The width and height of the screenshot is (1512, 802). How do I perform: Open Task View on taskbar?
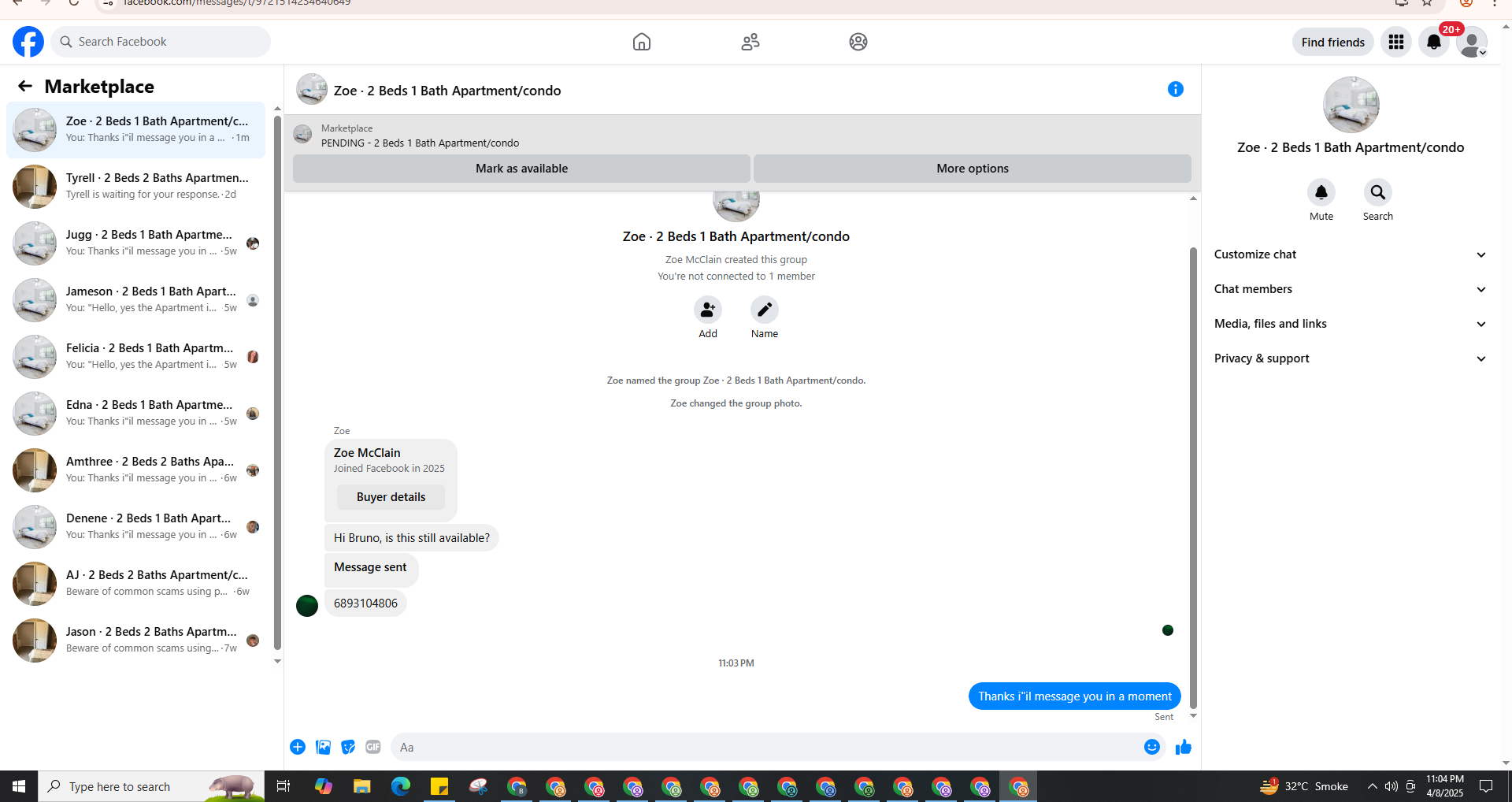(x=283, y=786)
